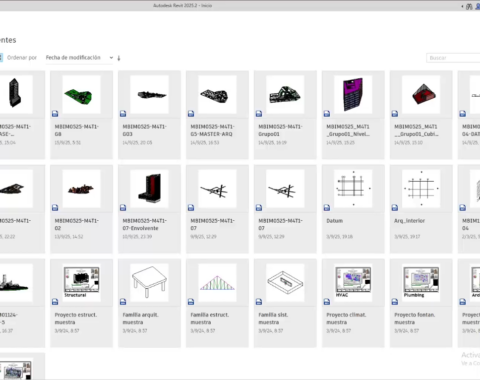The width and height of the screenshot is (480, 380).
Task: Open the green site model thumbnail of G8
Action: coord(81,95)
